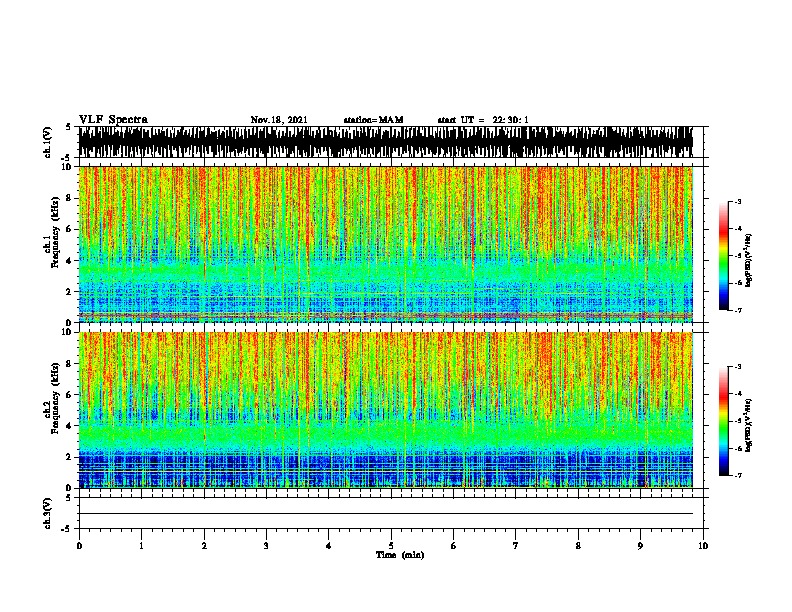Image resolution: width=792 pixels, height=612 pixels.
Task: Click the "VLF Spectra" title text
Action: click(113, 120)
